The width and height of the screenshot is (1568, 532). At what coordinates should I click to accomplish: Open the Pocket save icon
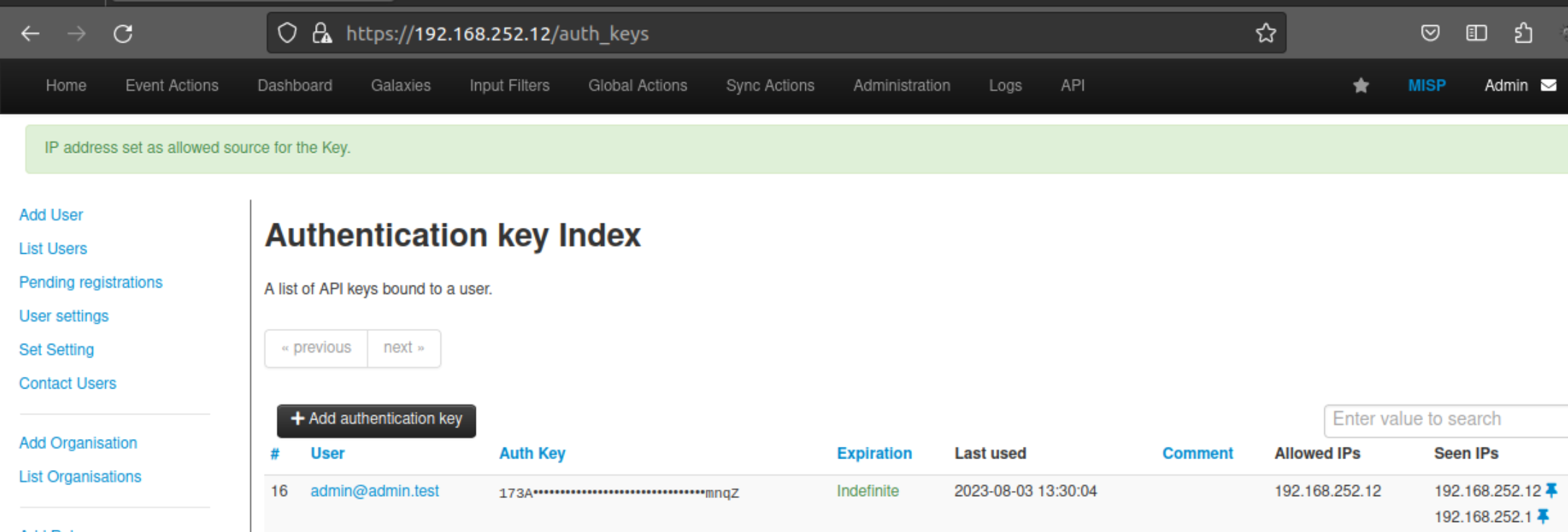1430,33
